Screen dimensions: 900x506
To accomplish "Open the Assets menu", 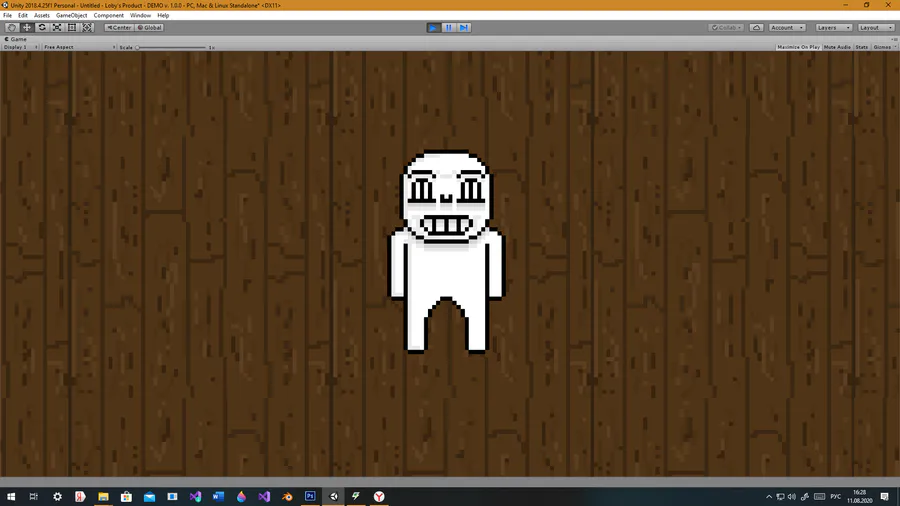I will pos(41,15).
